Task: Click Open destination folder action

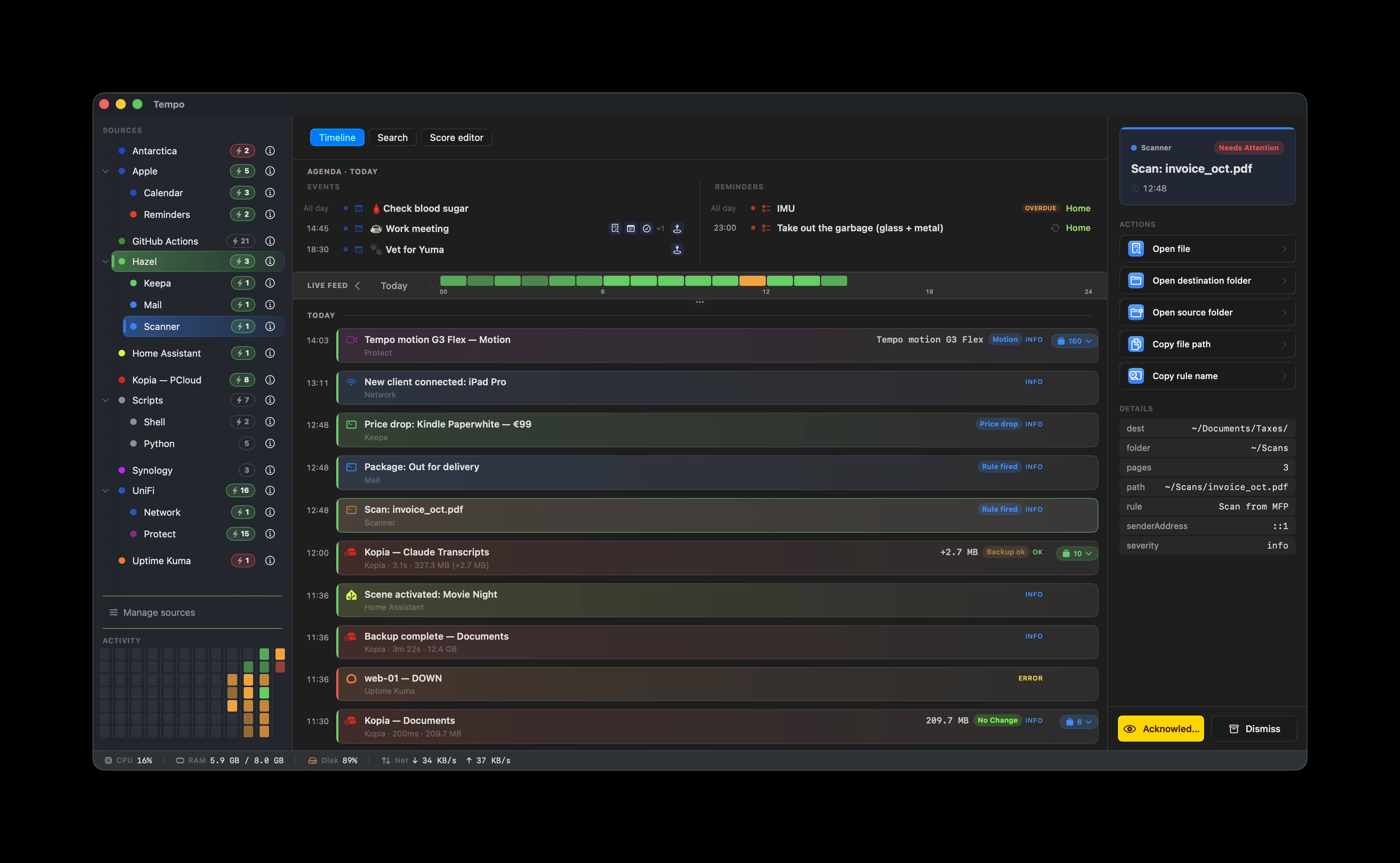Action: point(1207,281)
